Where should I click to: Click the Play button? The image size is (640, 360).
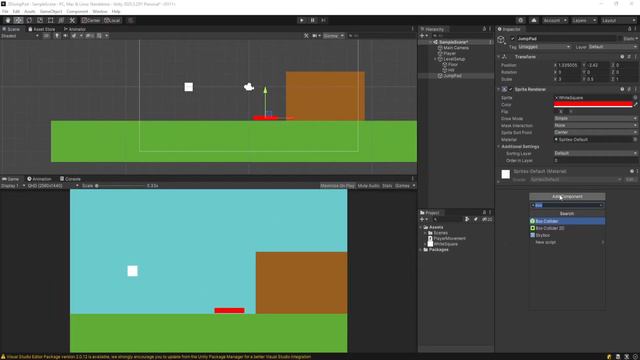(x=302, y=20)
